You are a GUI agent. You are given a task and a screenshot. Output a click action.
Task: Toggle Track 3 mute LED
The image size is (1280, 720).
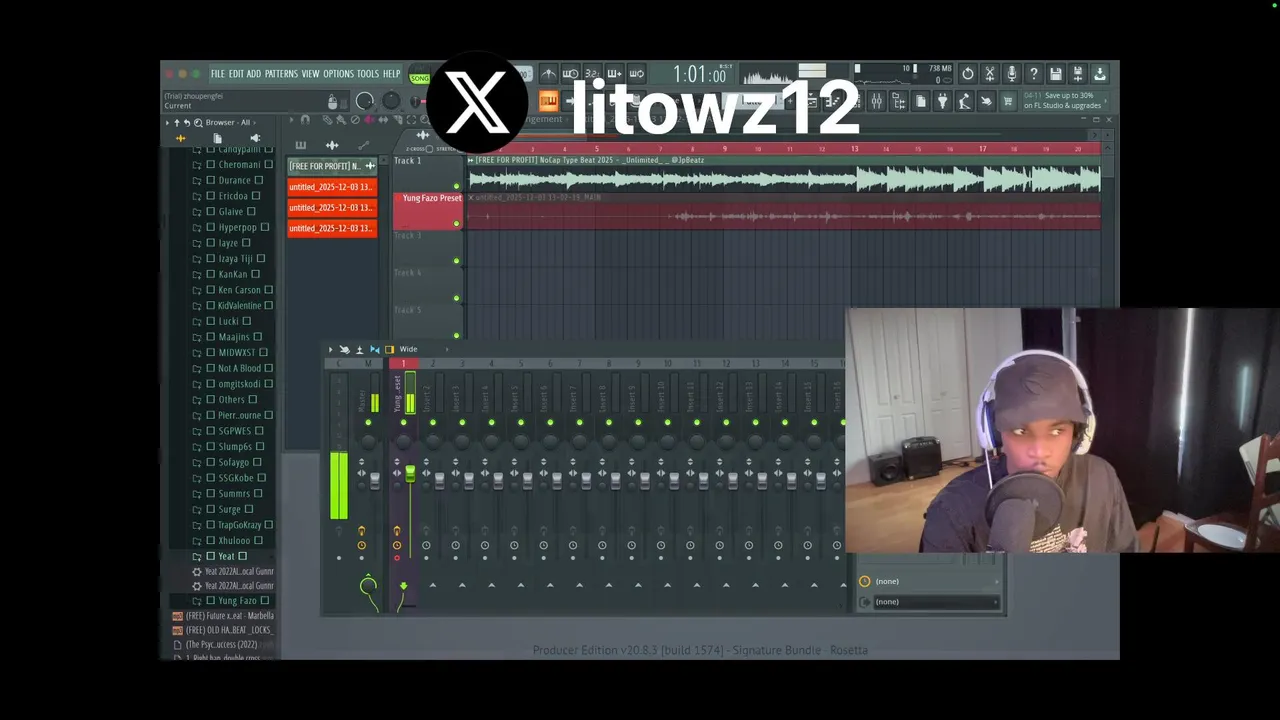[x=457, y=261]
